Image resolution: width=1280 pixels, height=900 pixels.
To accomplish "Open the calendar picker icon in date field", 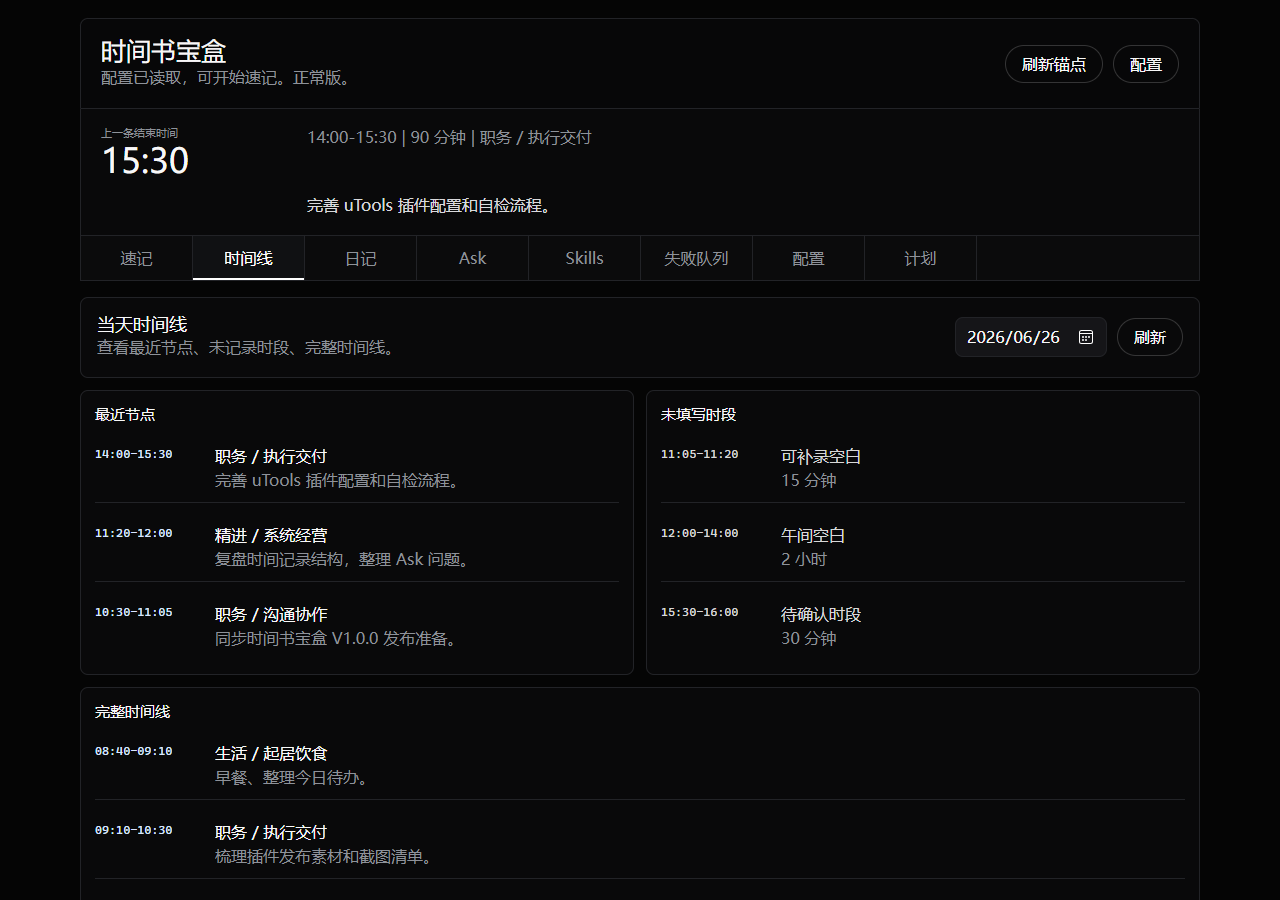I will point(1086,337).
